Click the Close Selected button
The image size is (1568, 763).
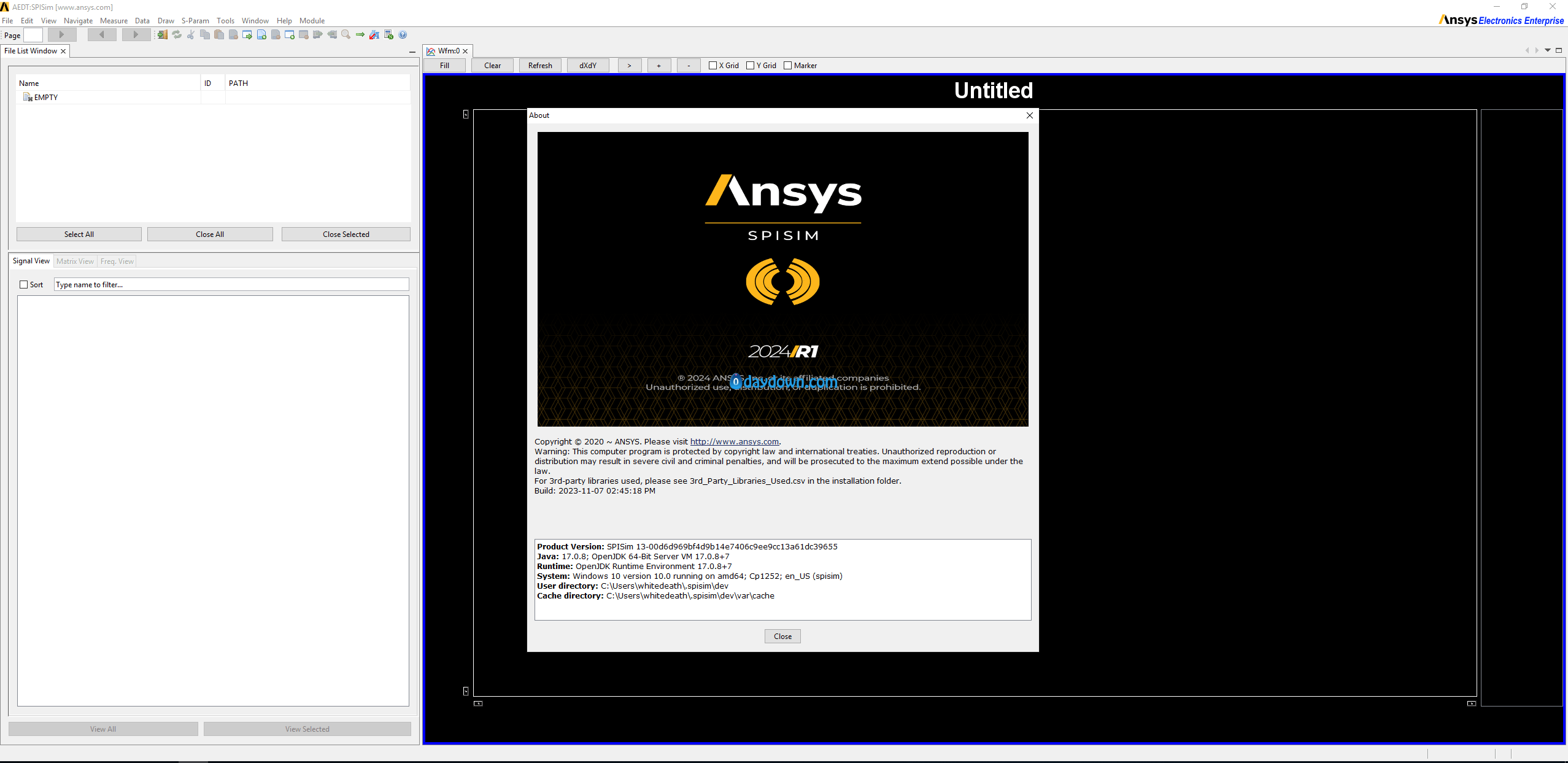coord(346,234)
